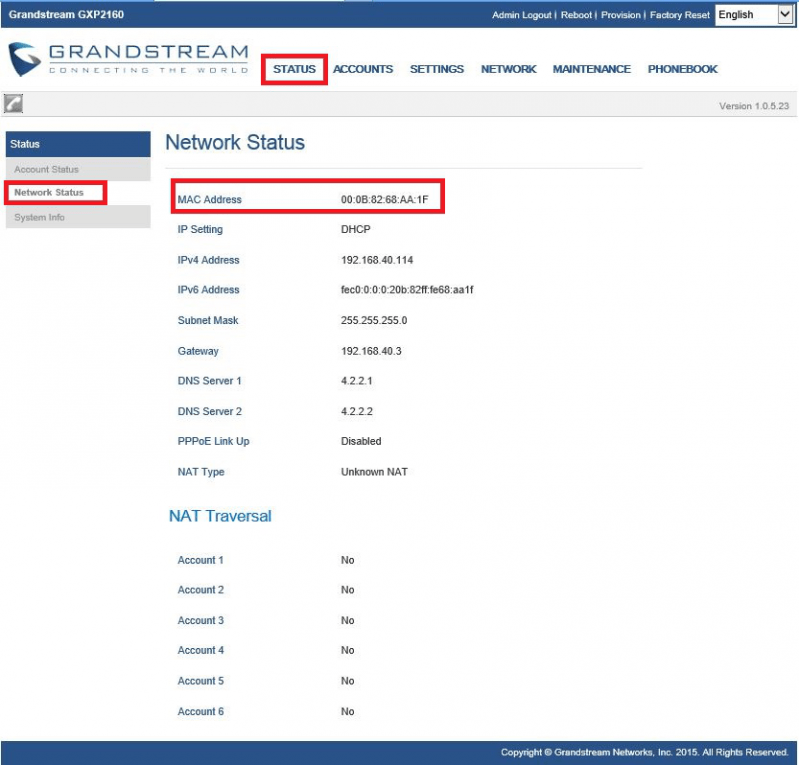Select System Info in the sidebar
This screenshot has width=799, height=766.
coord(78,217)
